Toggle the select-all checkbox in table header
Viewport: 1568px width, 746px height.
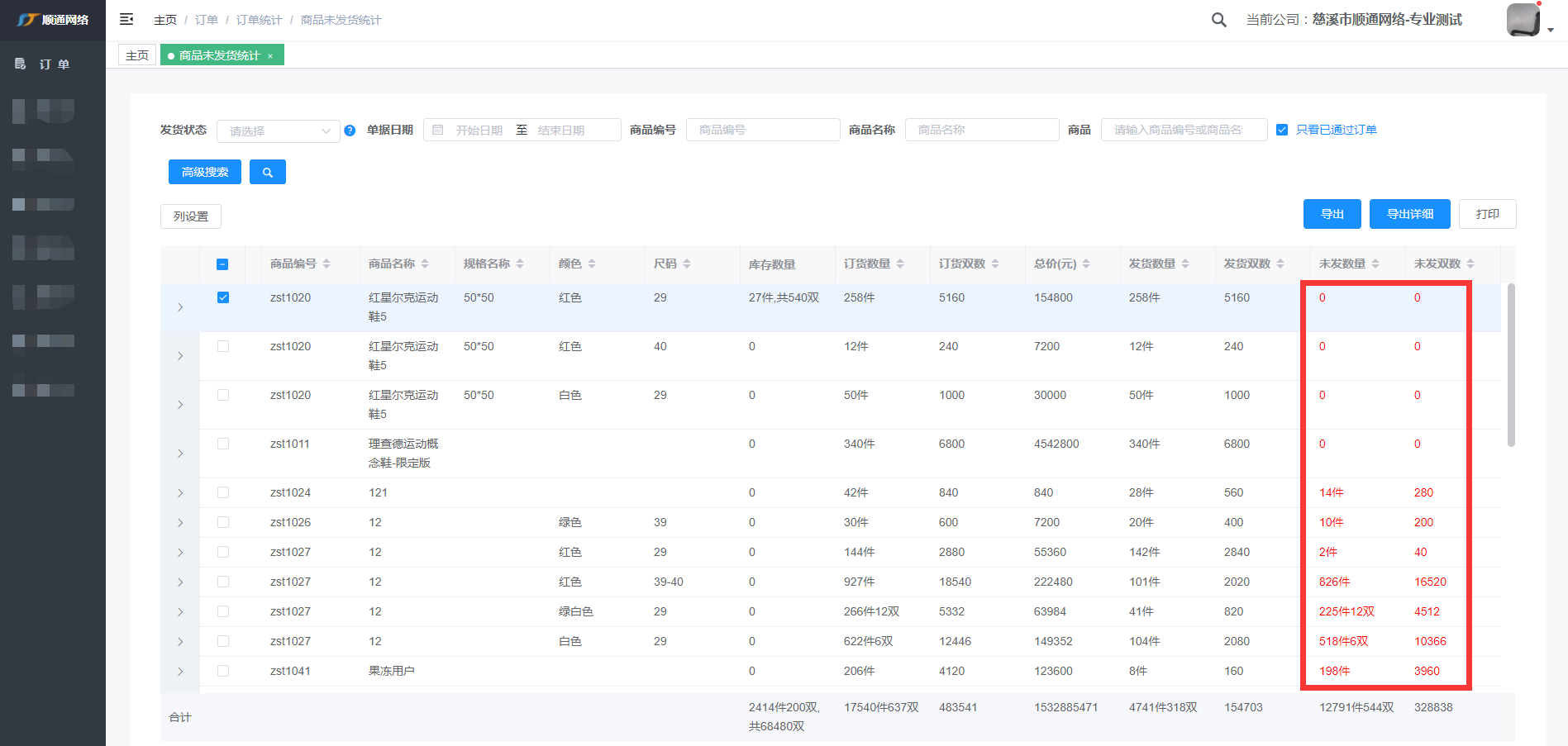(x=222, y=264)
